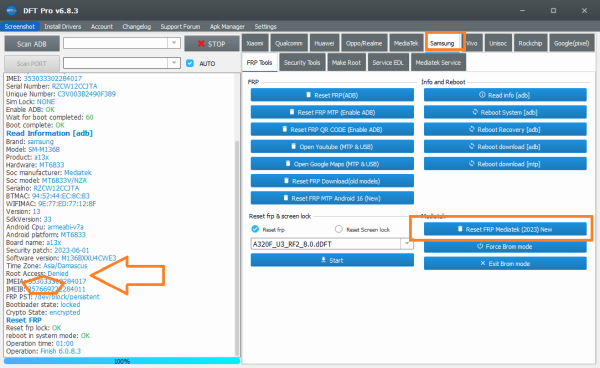Click Reset FRP Download(old models)
The height and width of the screenshot is (368, 600).
[x=332, y=181]
